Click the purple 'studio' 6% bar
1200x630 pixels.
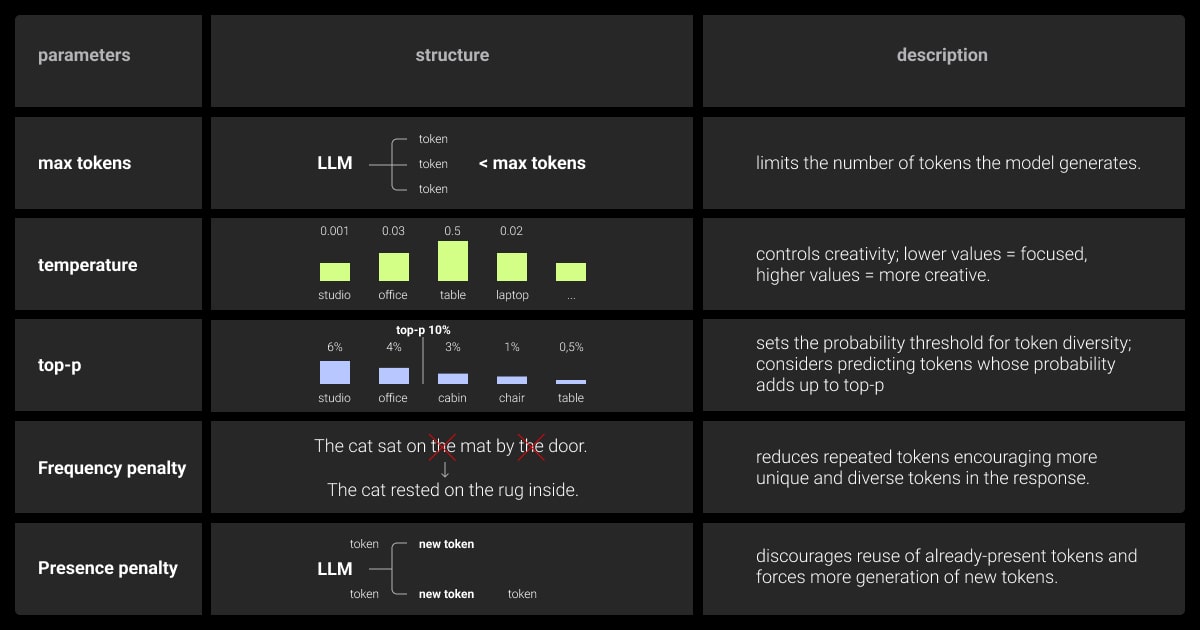coord(335,373)
